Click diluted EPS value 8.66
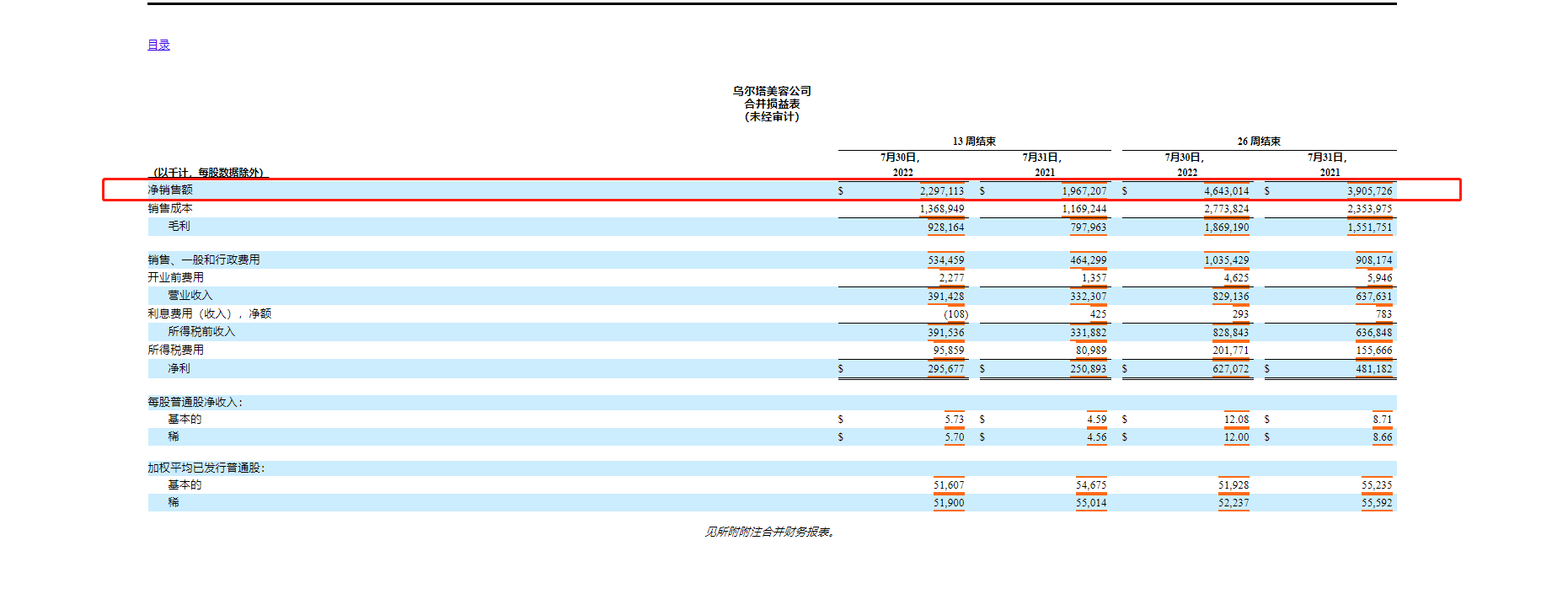The width and height of the screenshot is (1568, 594). 1383,437
